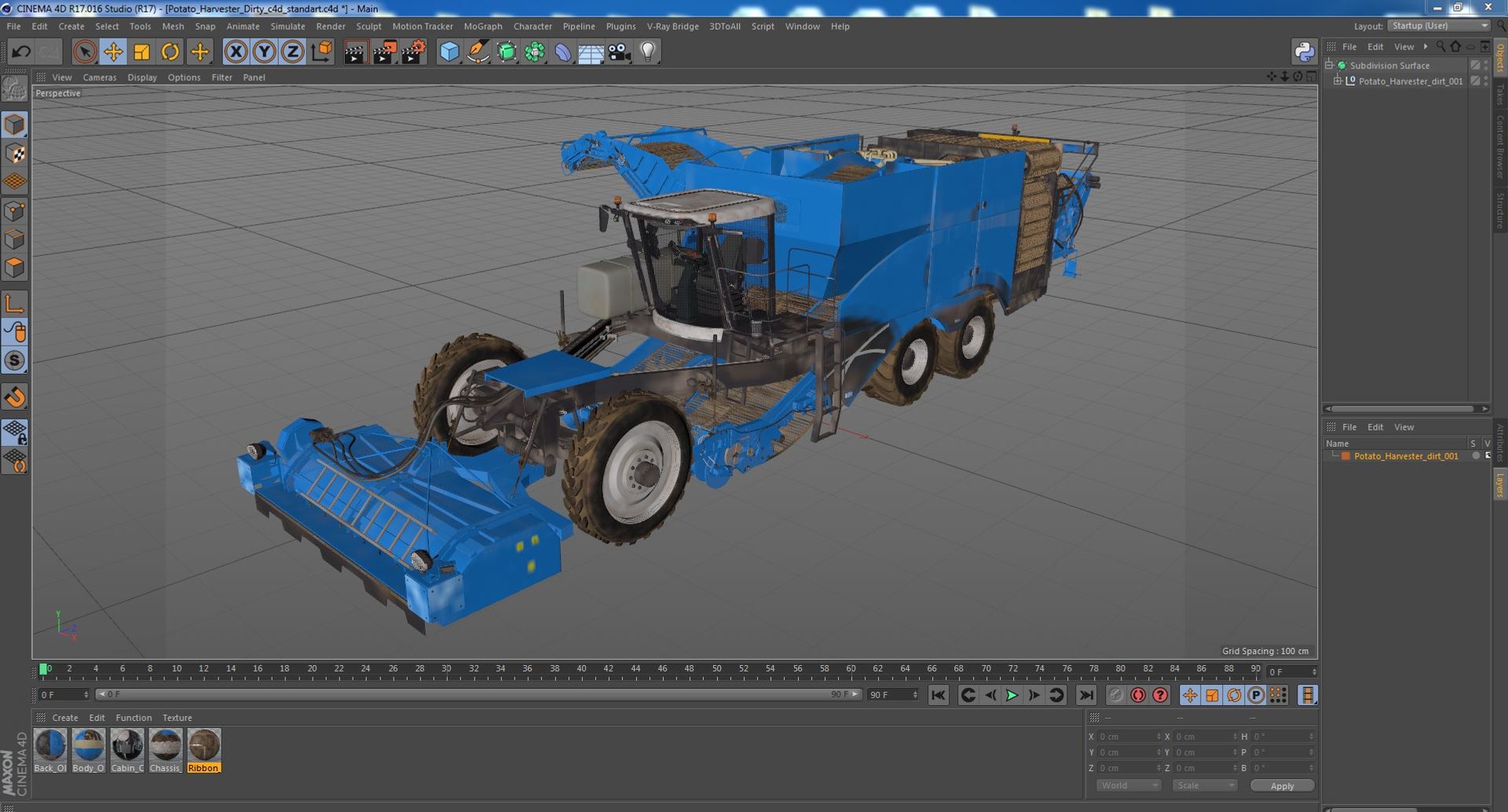The height and width of the screenshot is (812, 1508).
Task: Open the deformer Bend icon
Action: 563,52
